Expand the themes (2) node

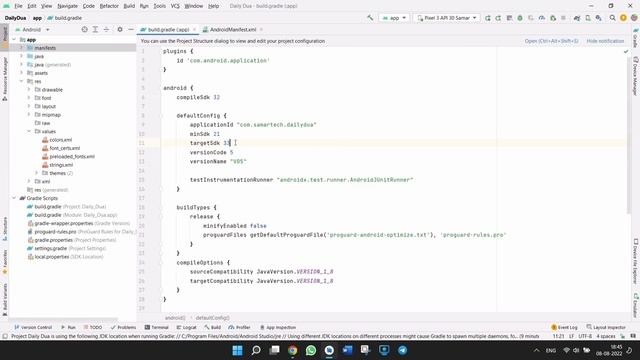[36, 173]
